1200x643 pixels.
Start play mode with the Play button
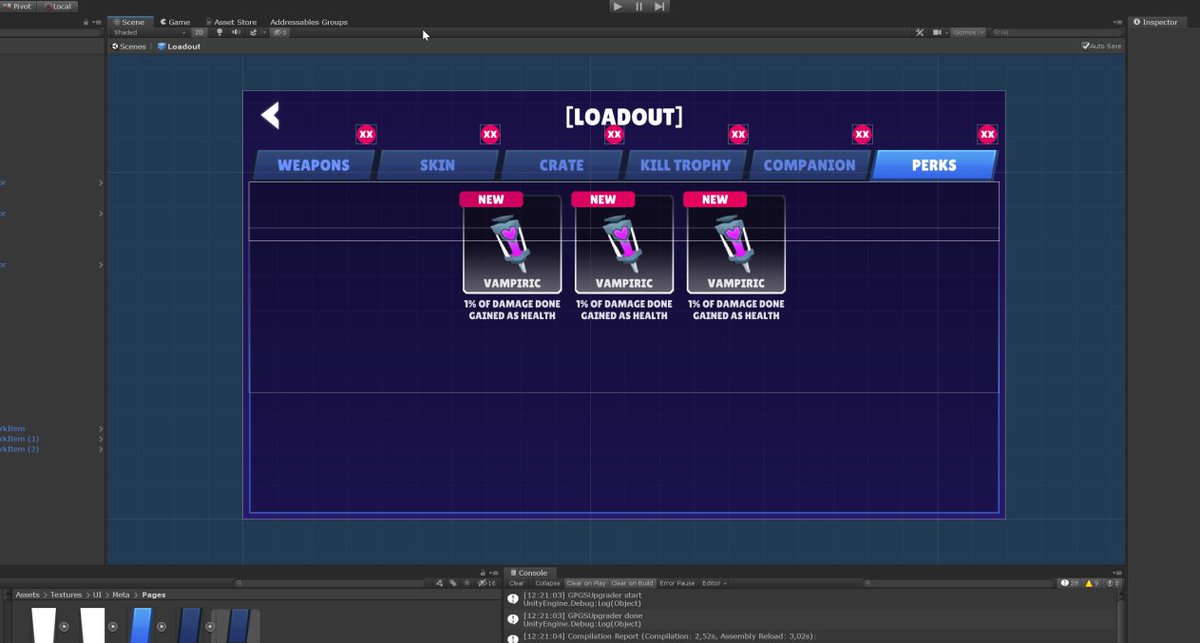coord(618,6)
